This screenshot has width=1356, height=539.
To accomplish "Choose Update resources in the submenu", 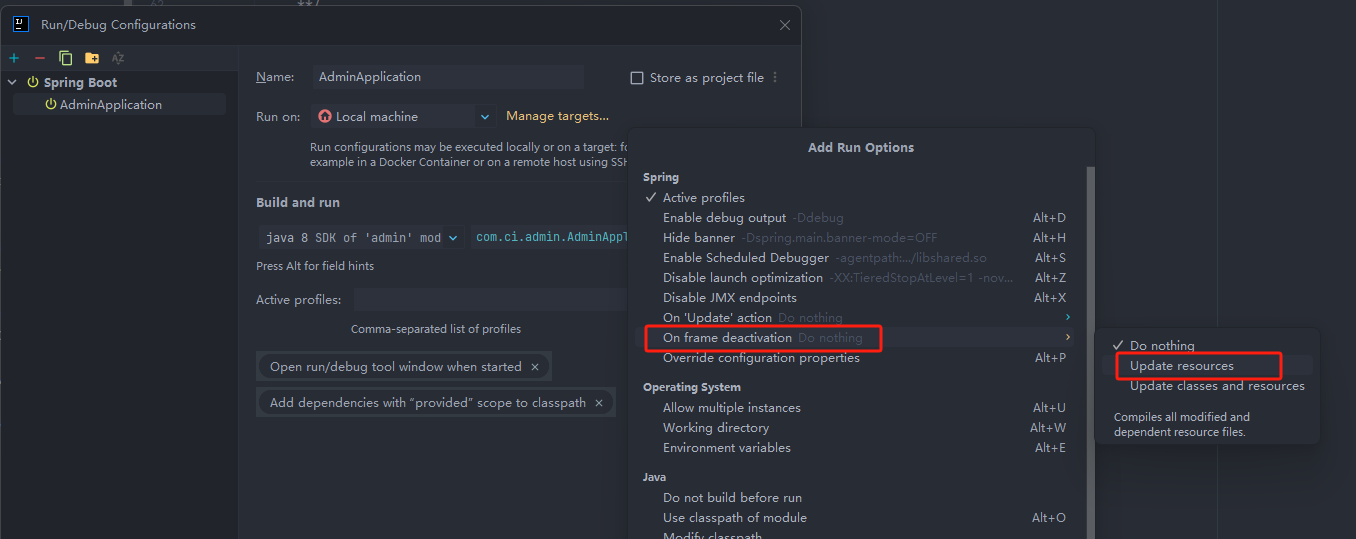I will tap(1181, 366).
